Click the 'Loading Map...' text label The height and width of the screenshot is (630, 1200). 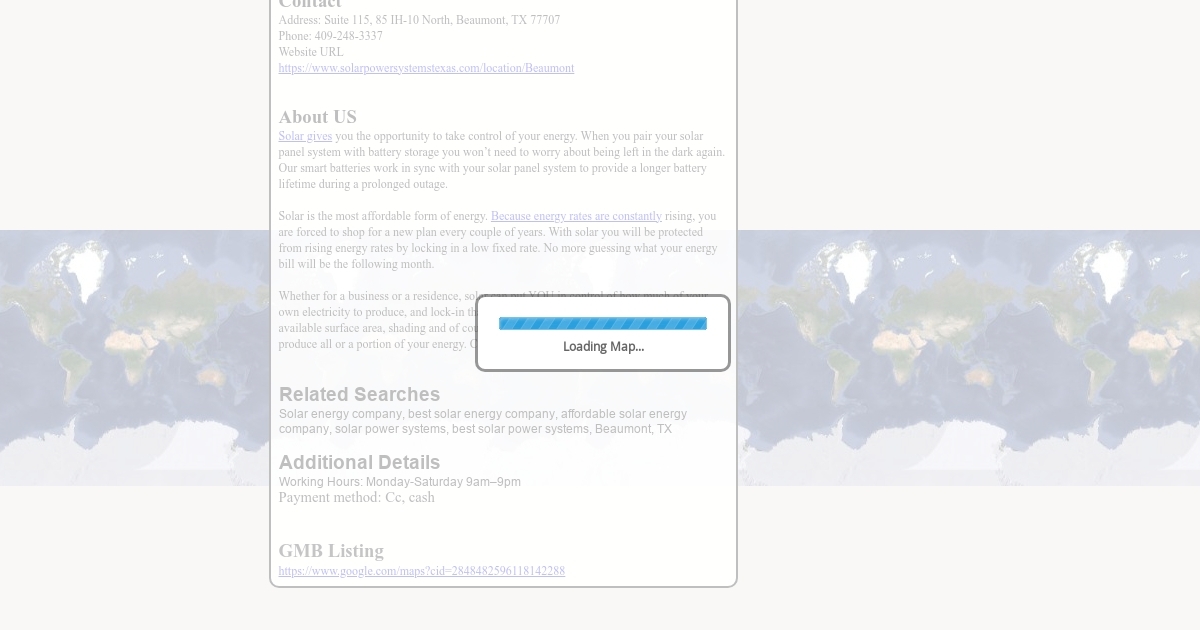tap(603, 347)
